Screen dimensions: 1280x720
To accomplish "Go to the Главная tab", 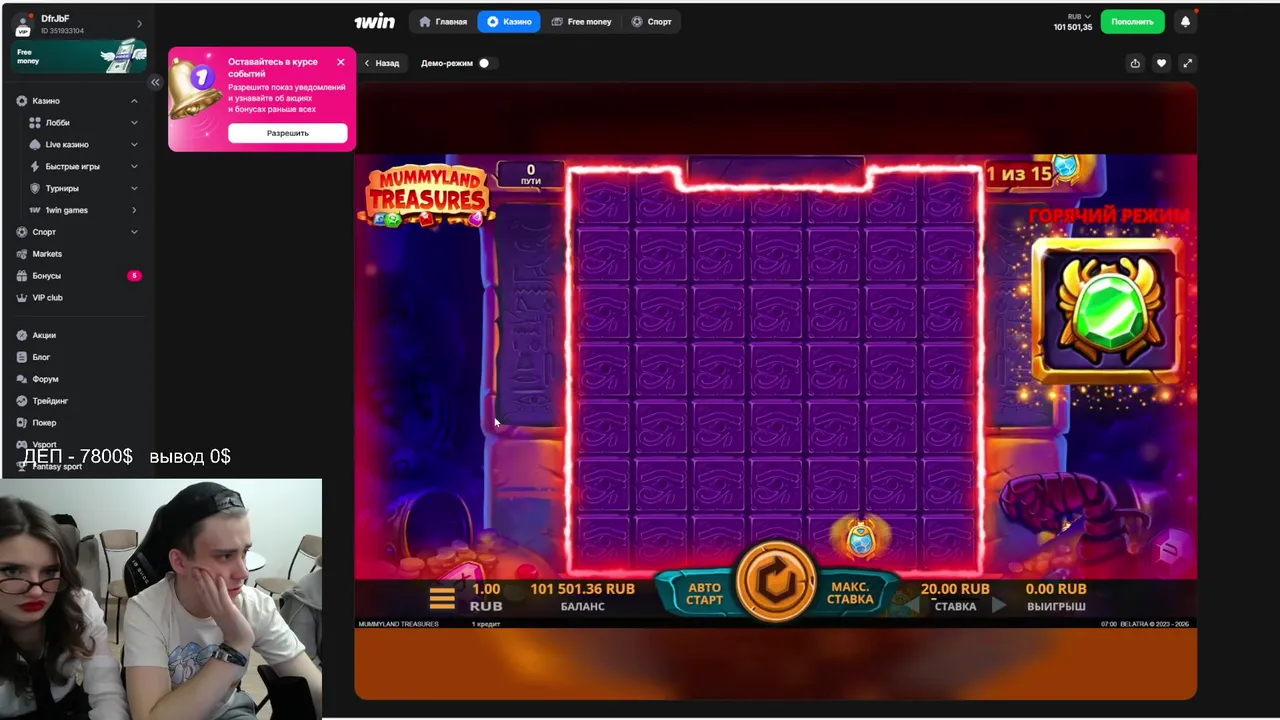I will point(443,21).
